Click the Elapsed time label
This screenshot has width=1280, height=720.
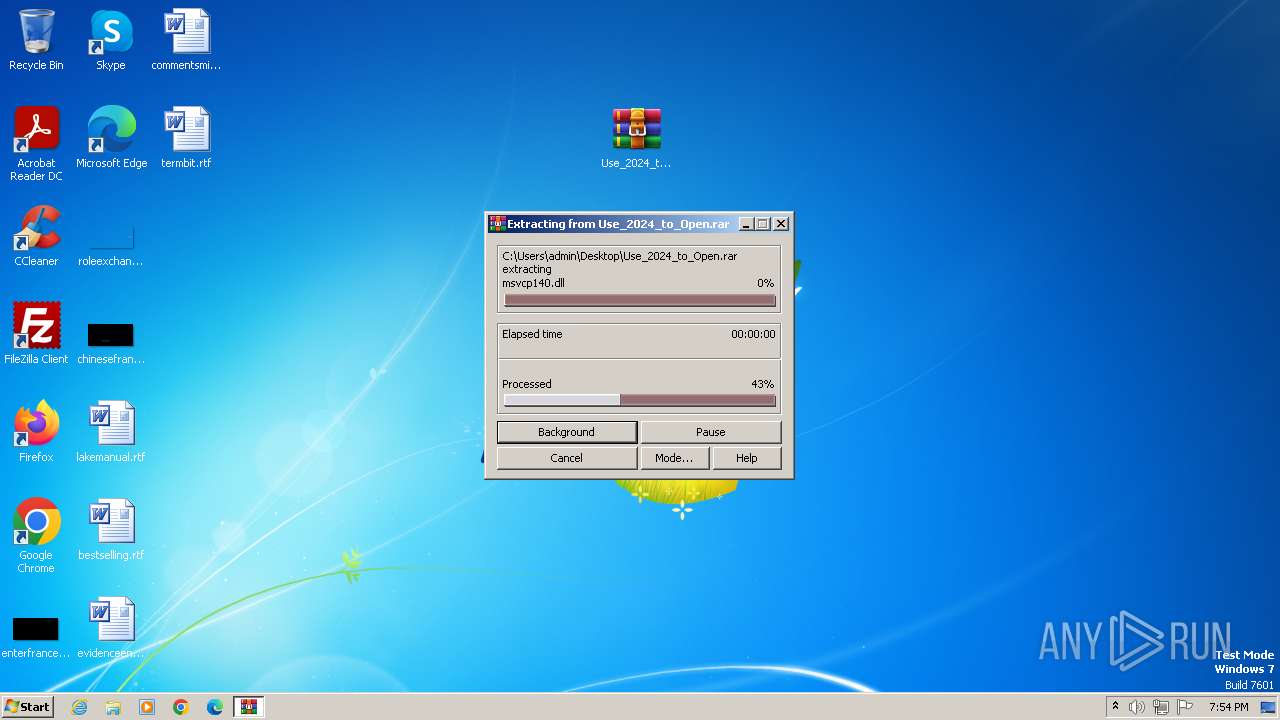point(532,334)
